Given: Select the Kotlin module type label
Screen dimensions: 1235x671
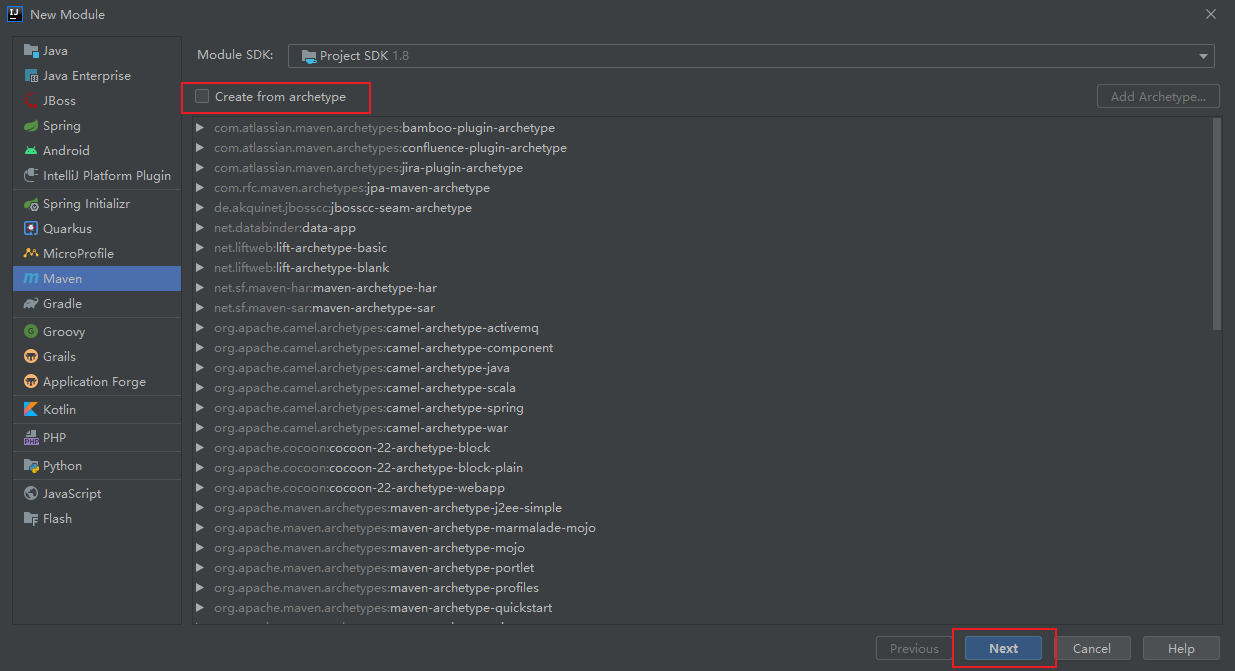Looking at the screenshot, I should pos(59,410).
